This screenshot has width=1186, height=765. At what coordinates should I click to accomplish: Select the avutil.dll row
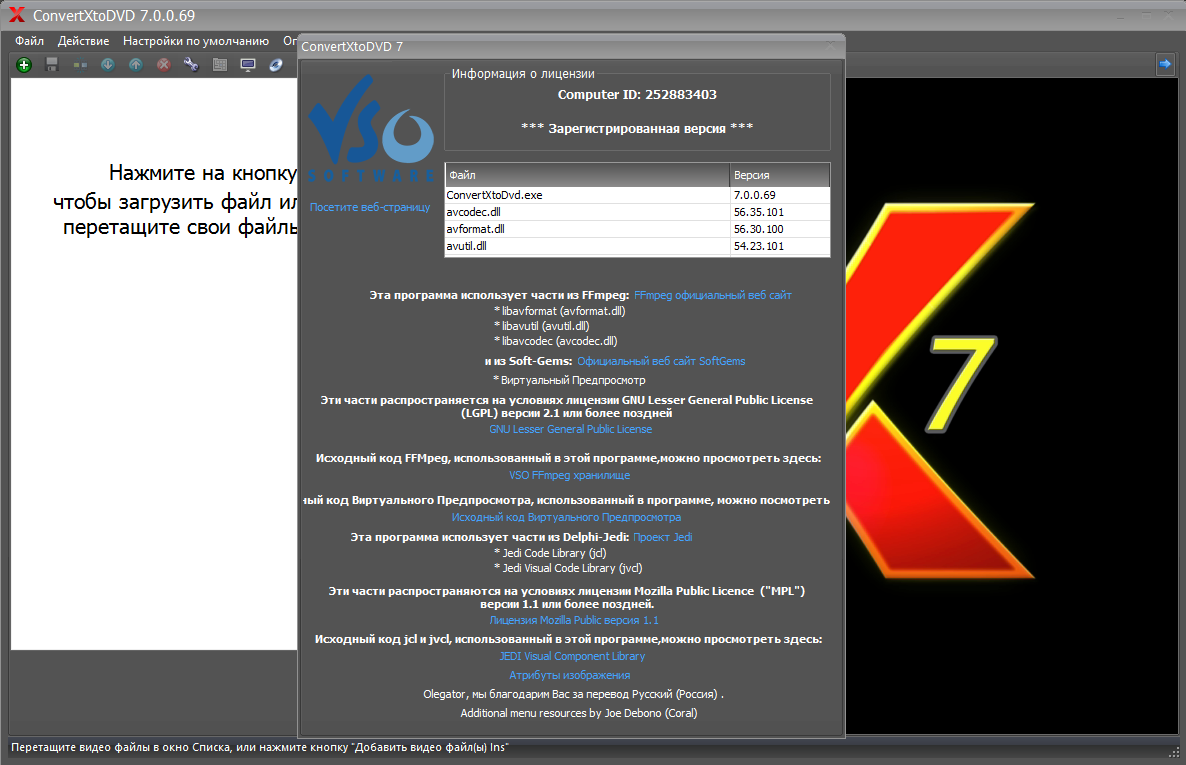[637, 246]
